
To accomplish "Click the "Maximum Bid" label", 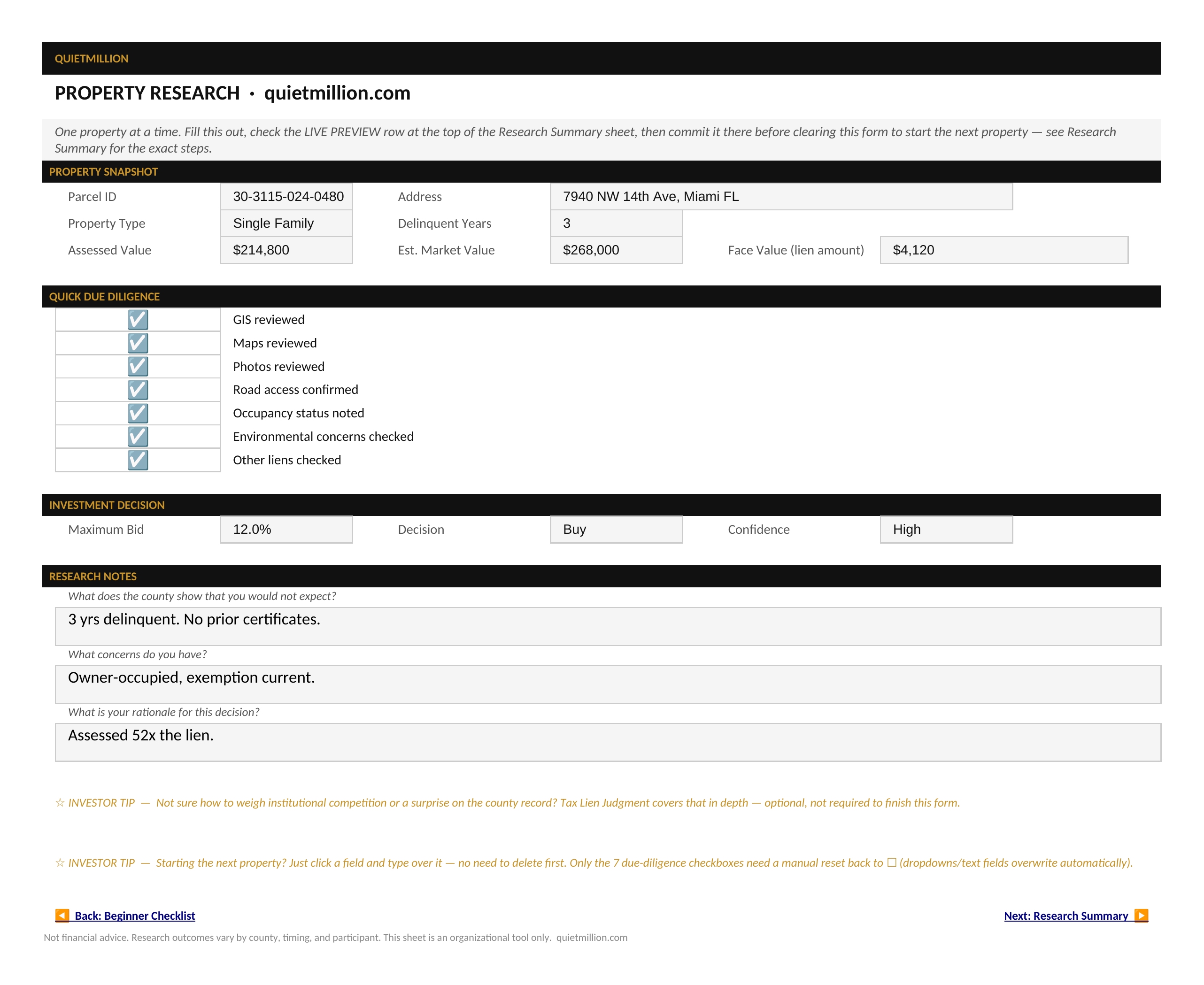I will tap(106, 530).
